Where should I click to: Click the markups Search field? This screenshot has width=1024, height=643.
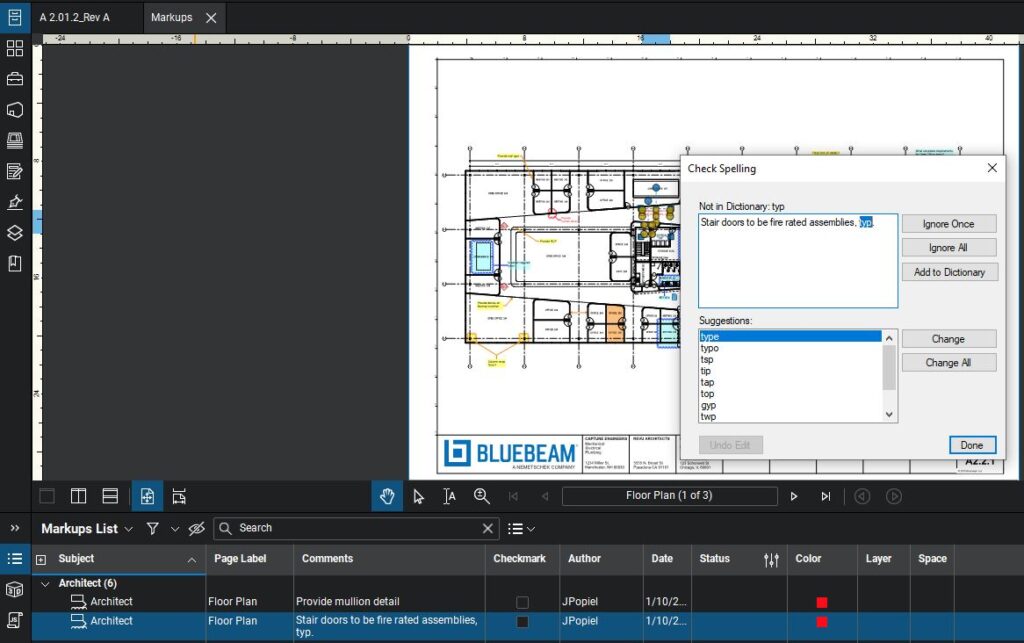(355, 528)
